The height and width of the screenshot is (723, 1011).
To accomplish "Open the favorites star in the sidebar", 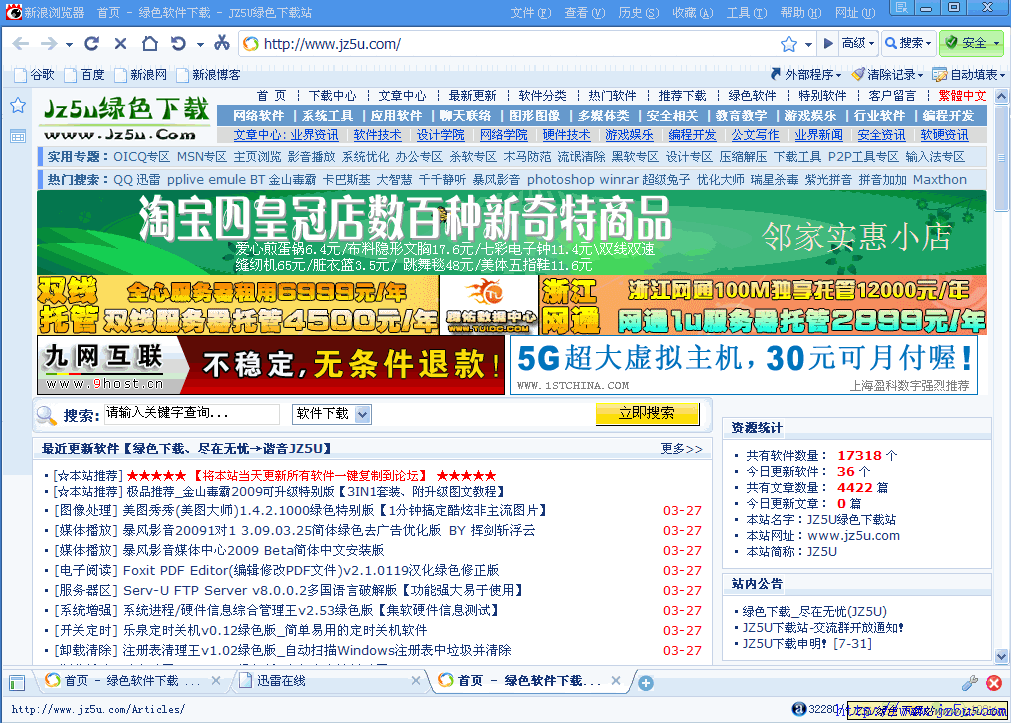I will (x=18, y=105).
